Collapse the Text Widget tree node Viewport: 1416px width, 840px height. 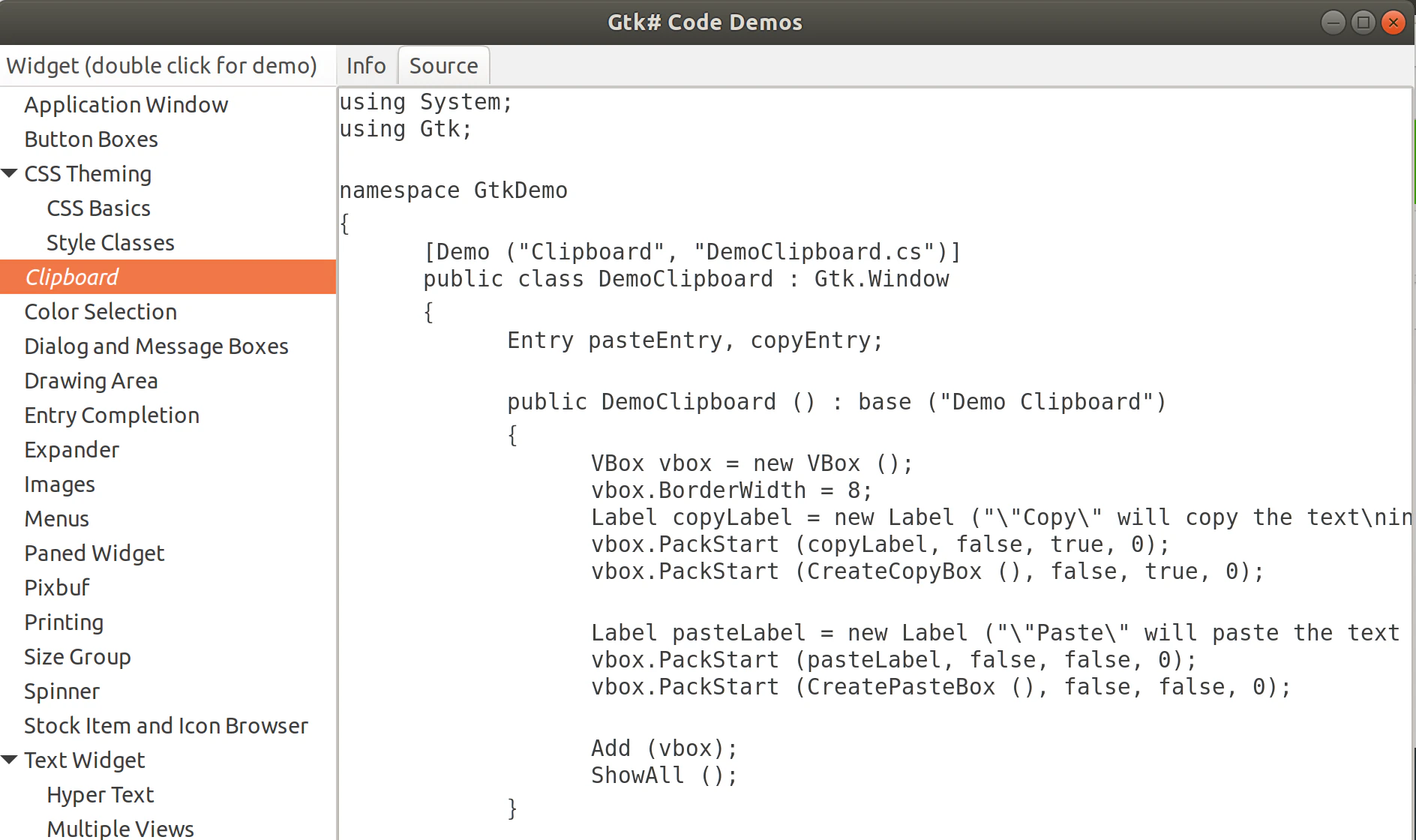10,760
